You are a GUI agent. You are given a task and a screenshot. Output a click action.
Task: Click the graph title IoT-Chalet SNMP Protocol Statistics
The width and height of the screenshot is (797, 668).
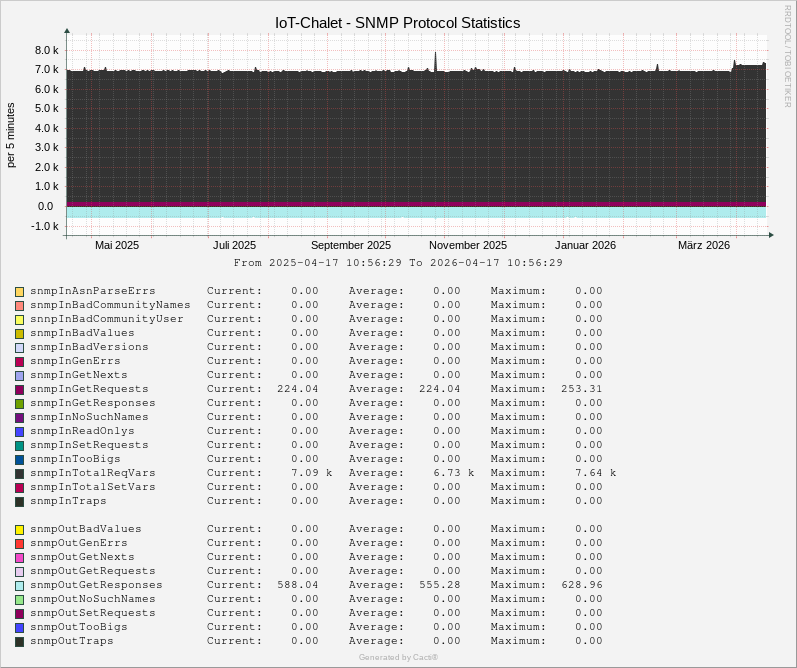(x=397, y=22)
